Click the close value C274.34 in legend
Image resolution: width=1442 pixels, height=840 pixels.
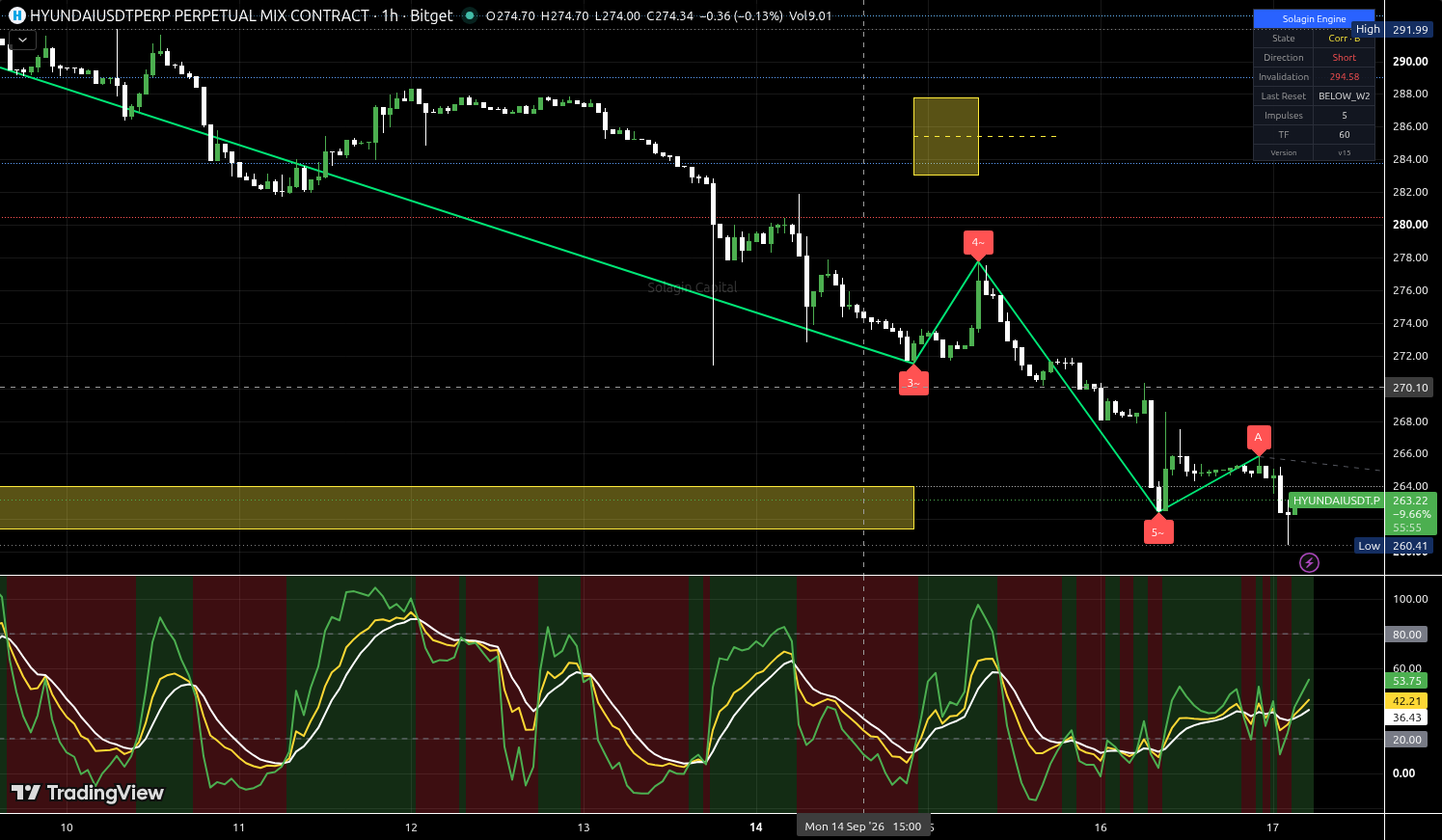(x=669, y=15)
